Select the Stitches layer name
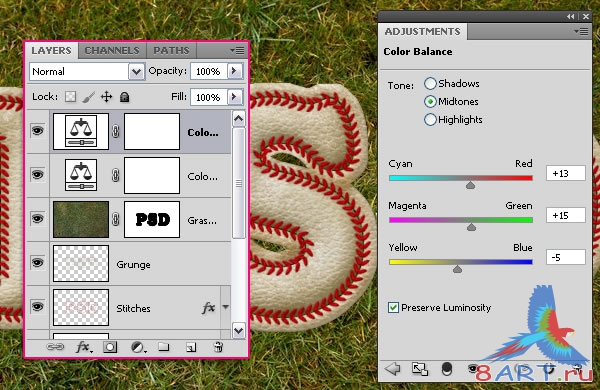 coord(133,308)
